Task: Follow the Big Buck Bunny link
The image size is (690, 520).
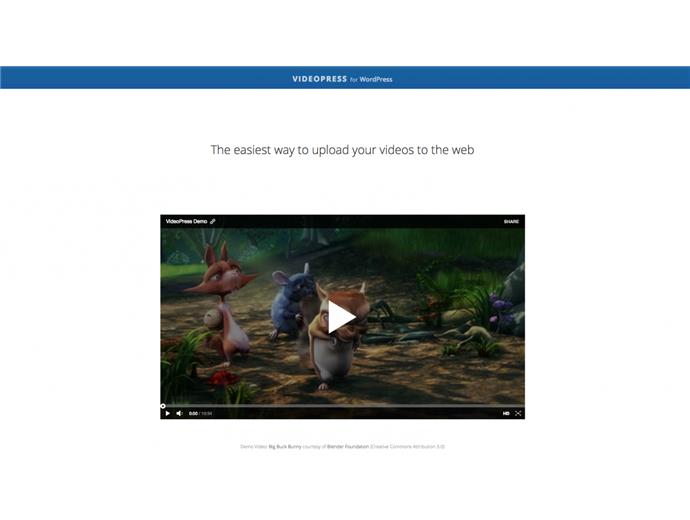Action: click(x=285, y=447)
